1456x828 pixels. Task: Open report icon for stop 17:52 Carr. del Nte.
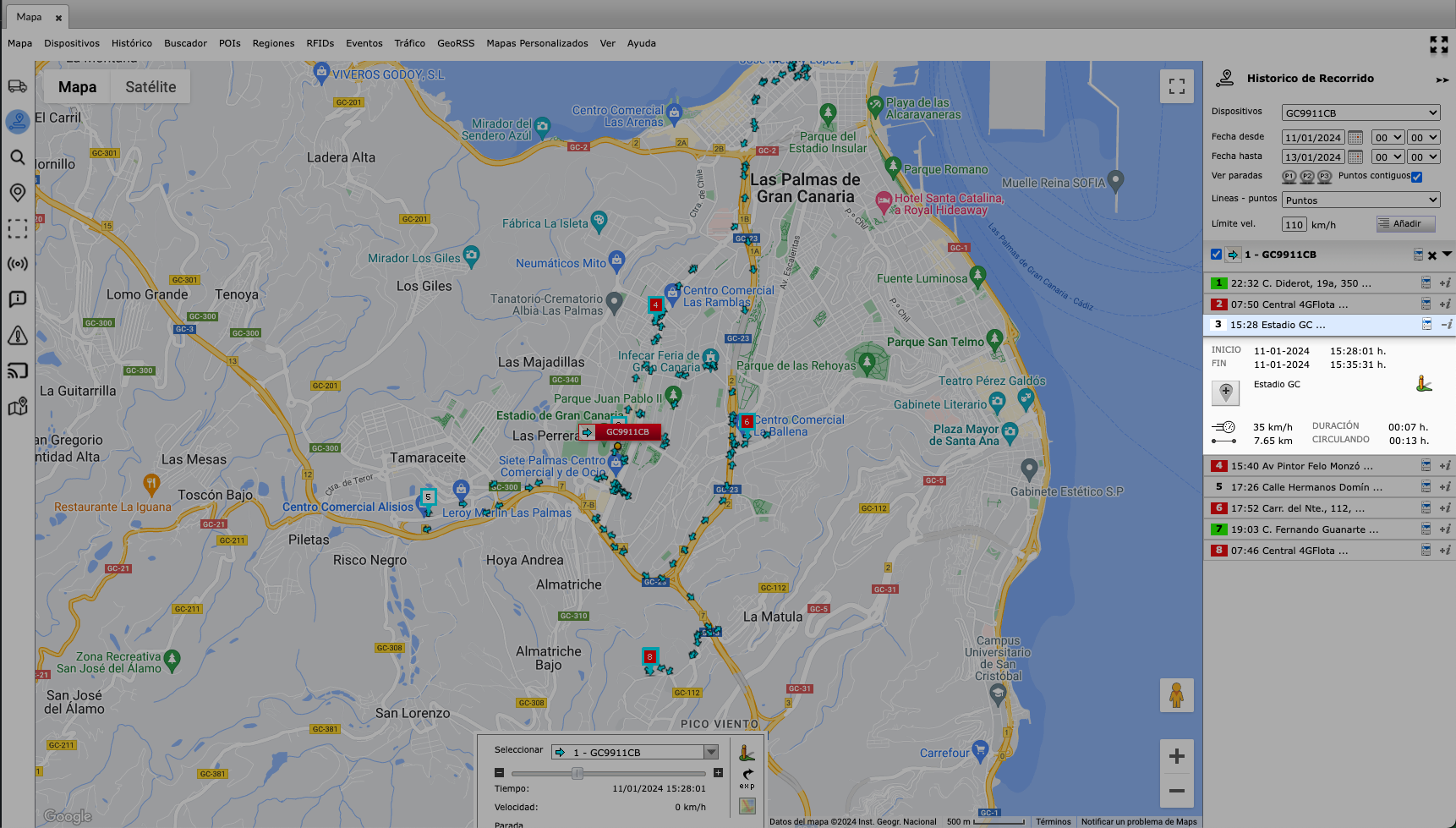tap(1426, 508)
